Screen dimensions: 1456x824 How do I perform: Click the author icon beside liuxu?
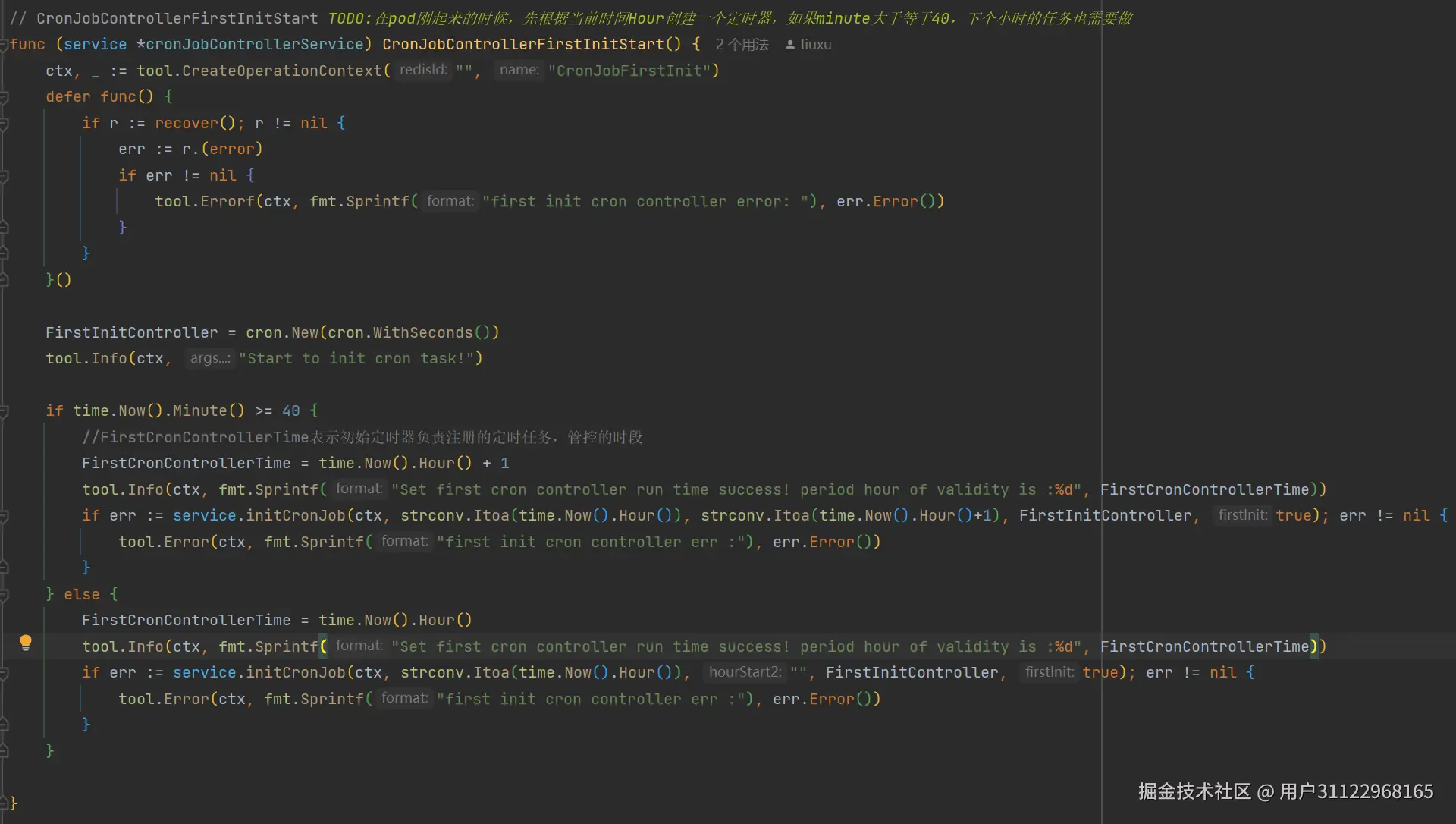[789, 45]
